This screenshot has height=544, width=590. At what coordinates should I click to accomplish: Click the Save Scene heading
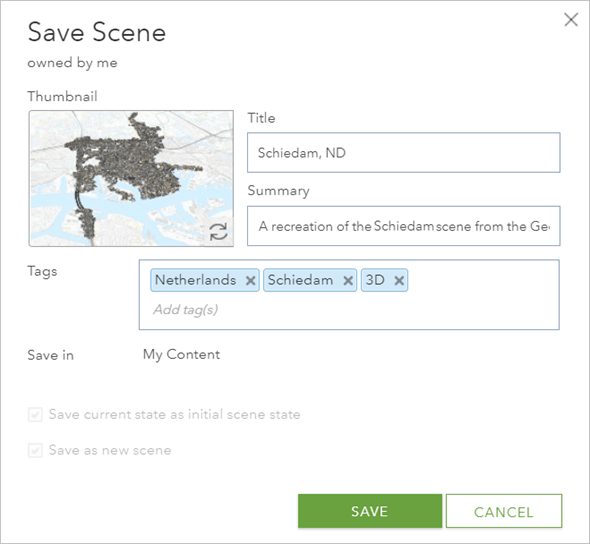[97, 32]
